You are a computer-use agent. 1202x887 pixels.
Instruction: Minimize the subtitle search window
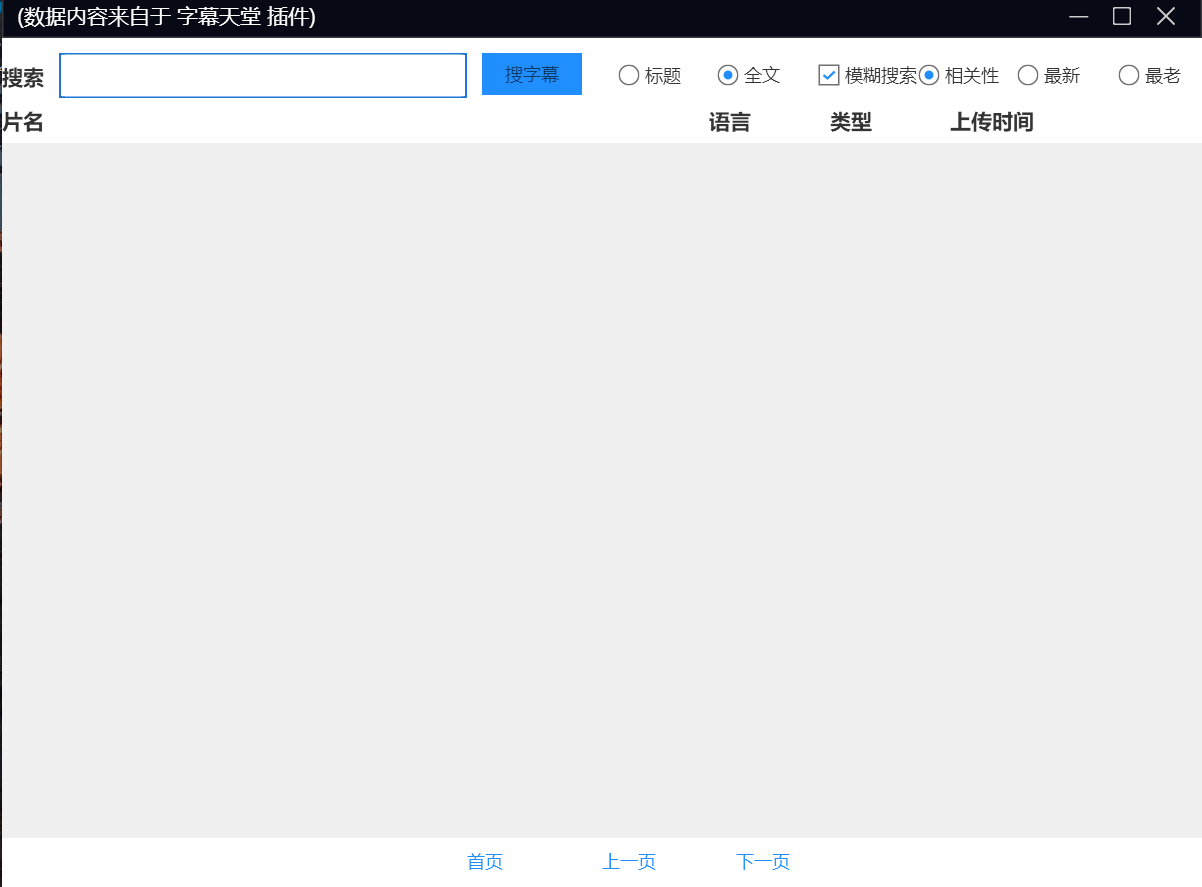[1077, 16]
